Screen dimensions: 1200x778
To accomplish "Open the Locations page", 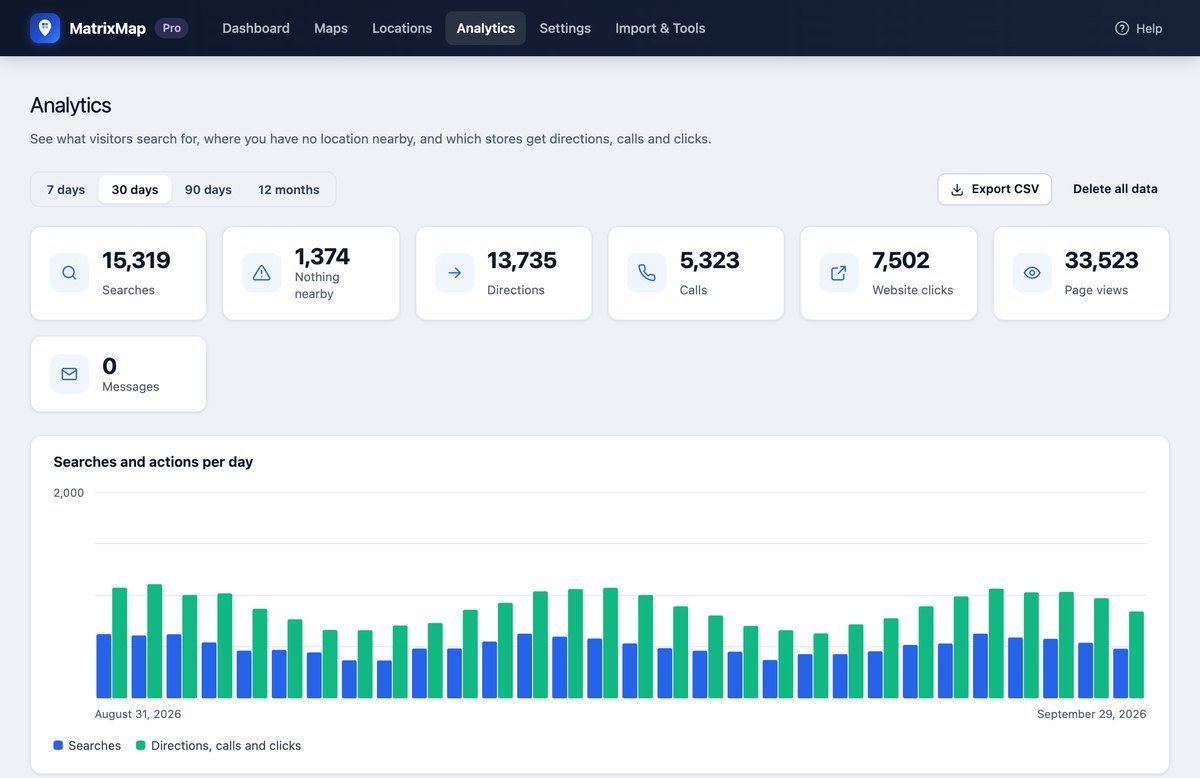I will point(402,28).
